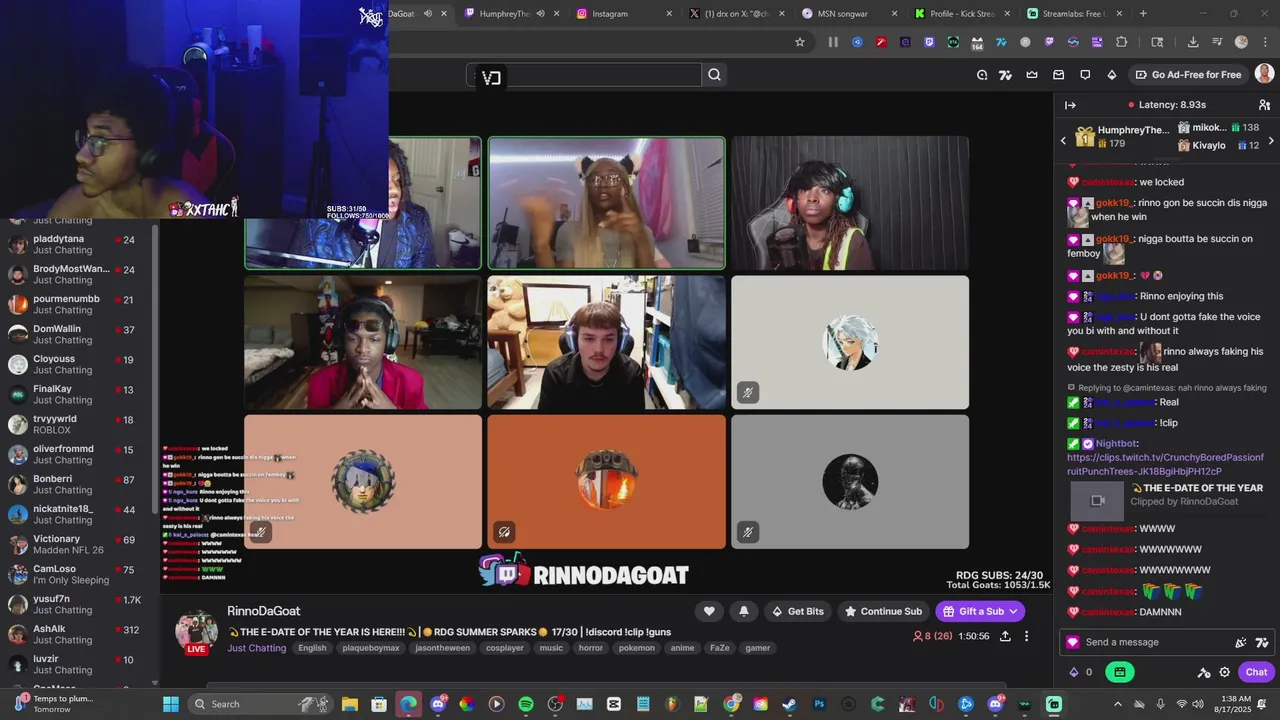
Task: Open a new browser tab
Action: tap(1143, 13)
